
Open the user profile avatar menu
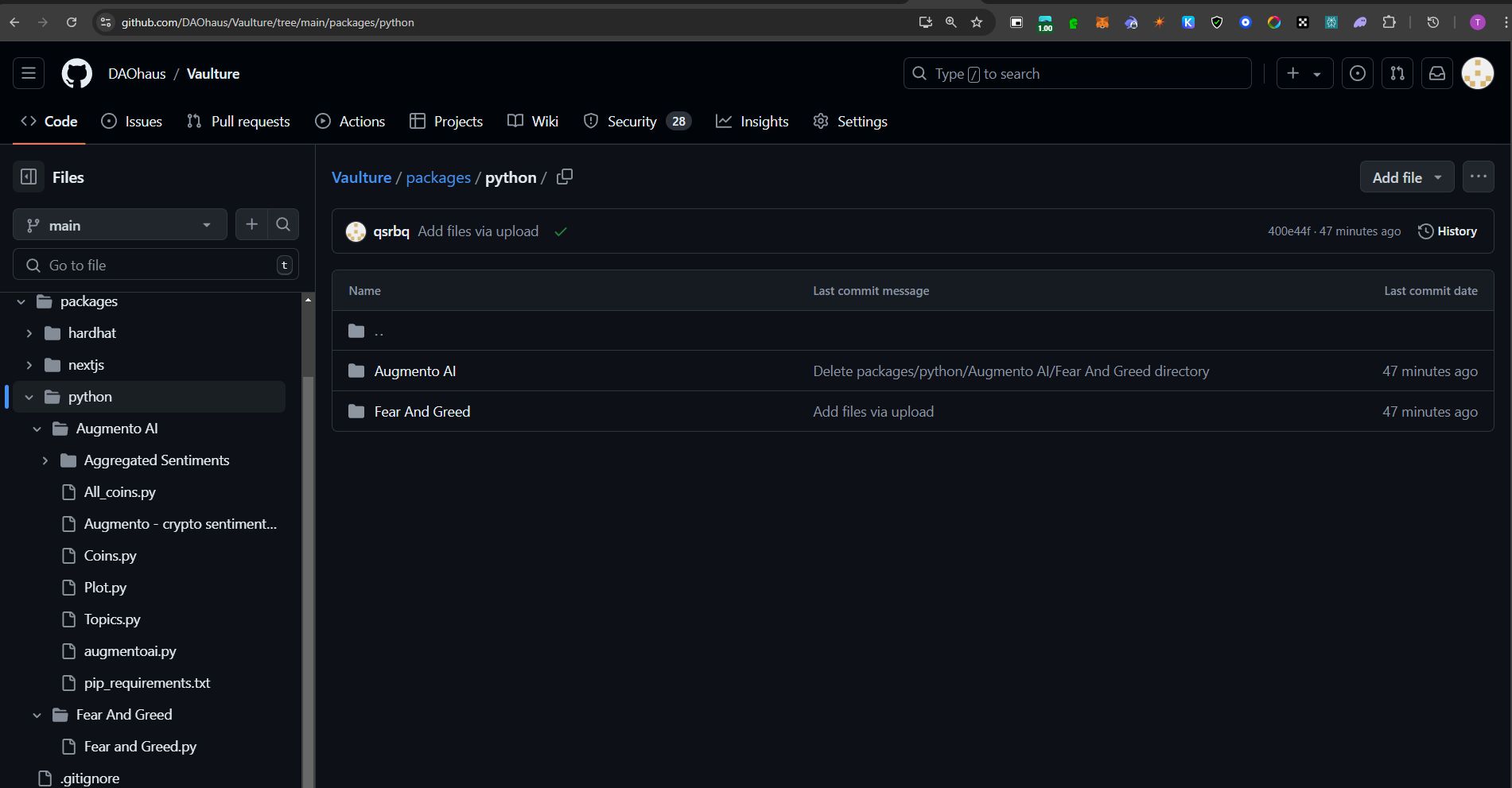point(1478,73)
